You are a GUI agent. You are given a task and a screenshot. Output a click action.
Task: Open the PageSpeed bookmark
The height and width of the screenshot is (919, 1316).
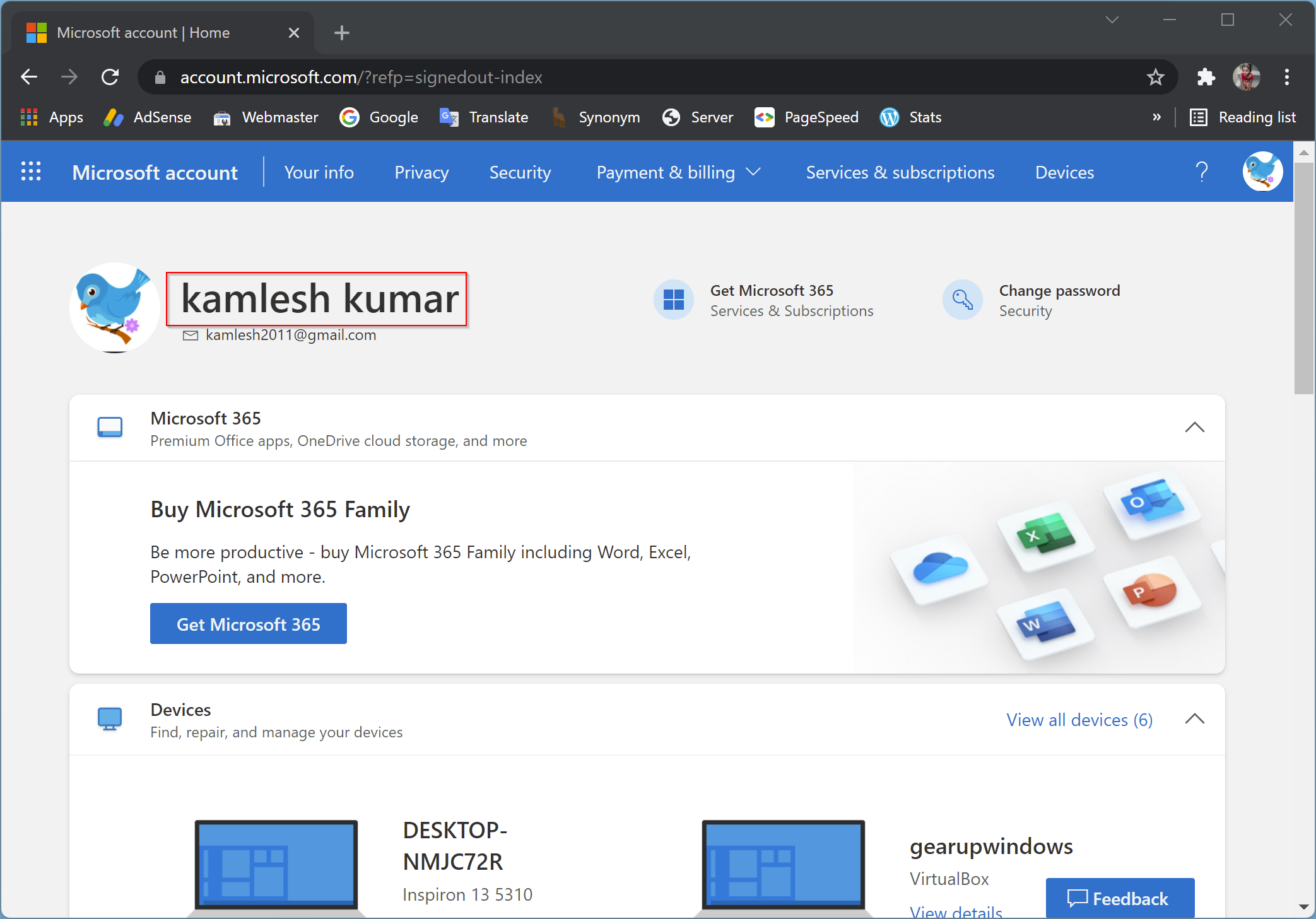click(806, 117)
